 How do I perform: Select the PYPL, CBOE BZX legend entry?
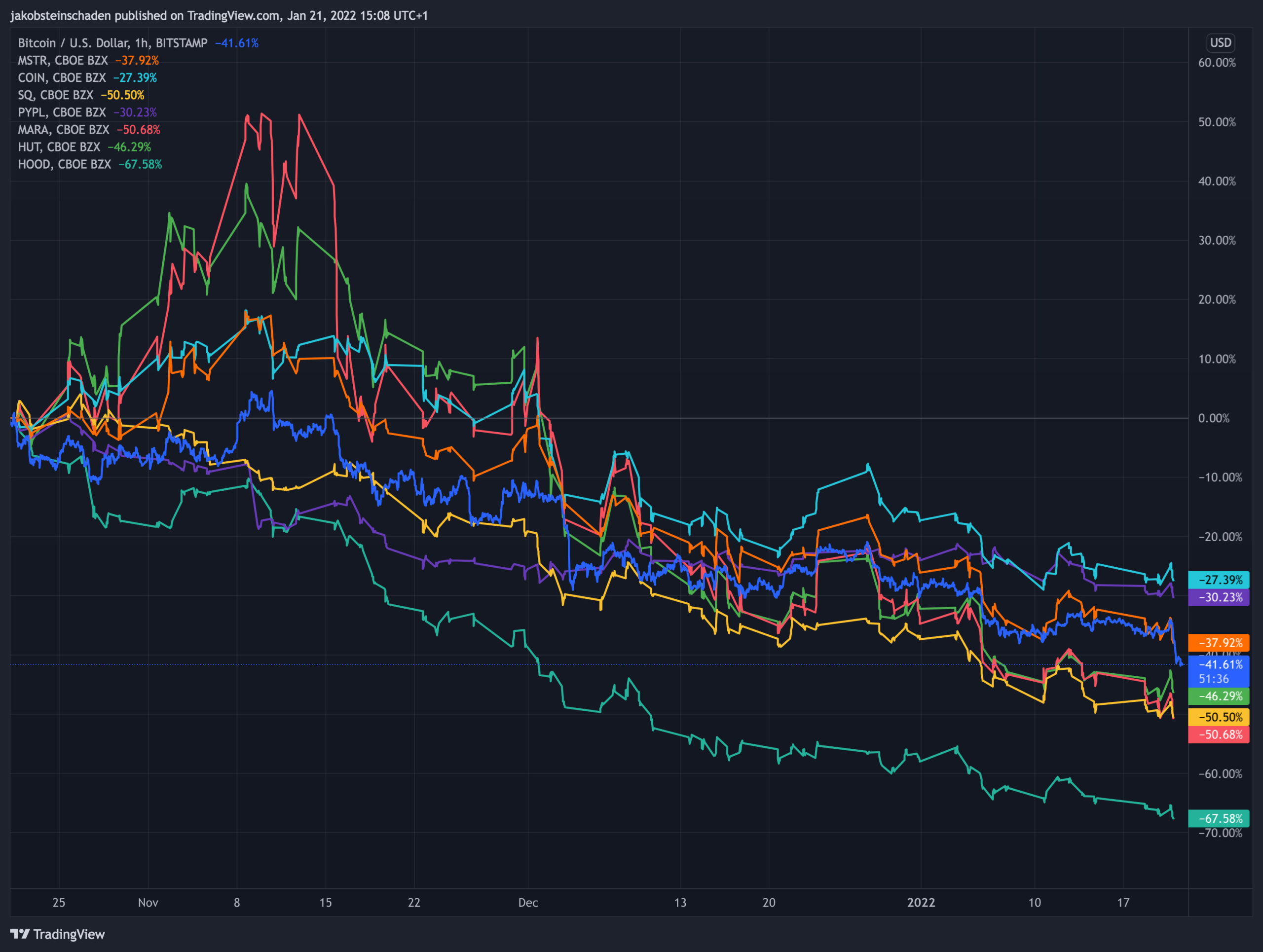point(87,112)
